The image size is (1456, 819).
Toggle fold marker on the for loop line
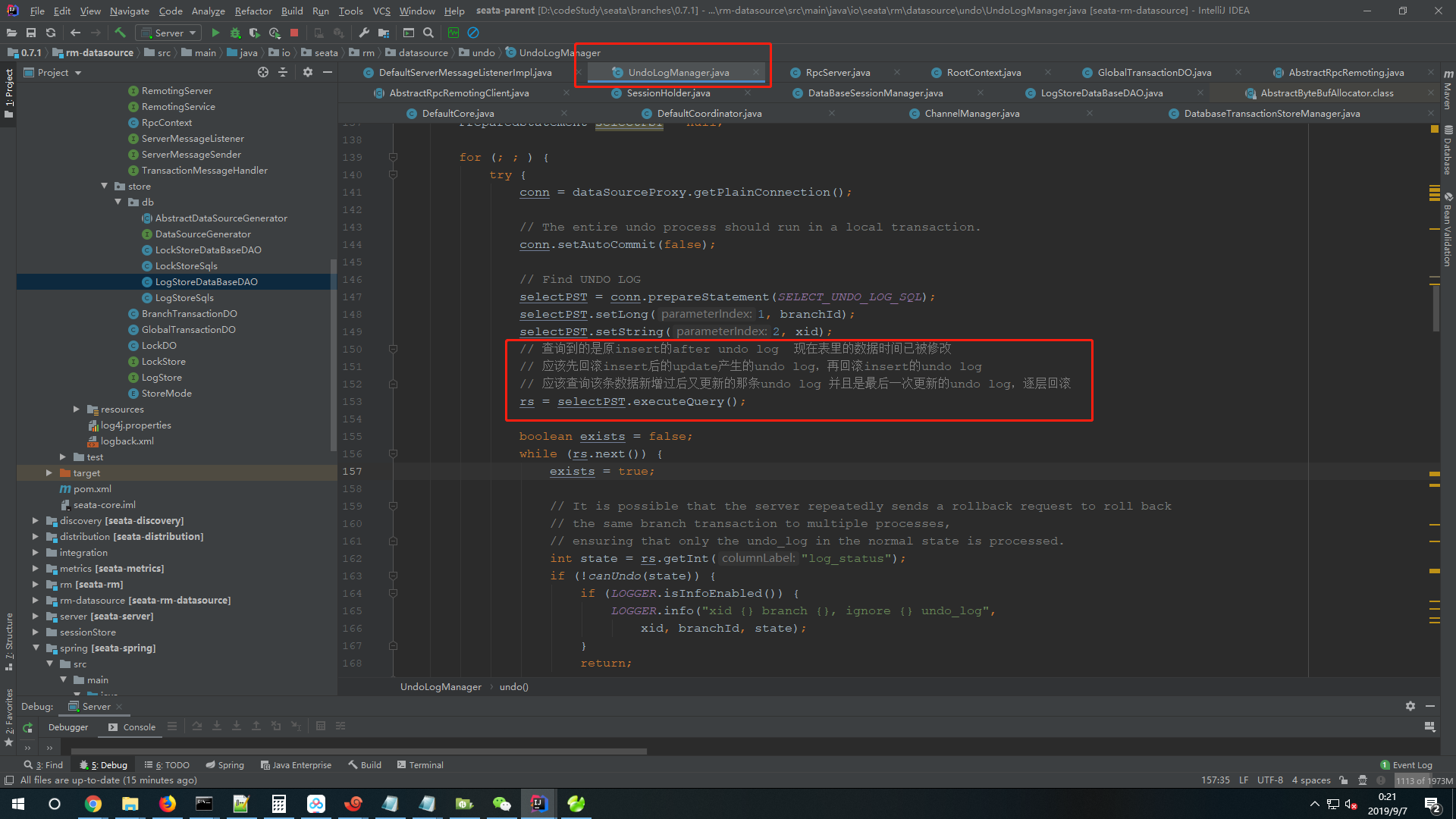pos(393,157)
